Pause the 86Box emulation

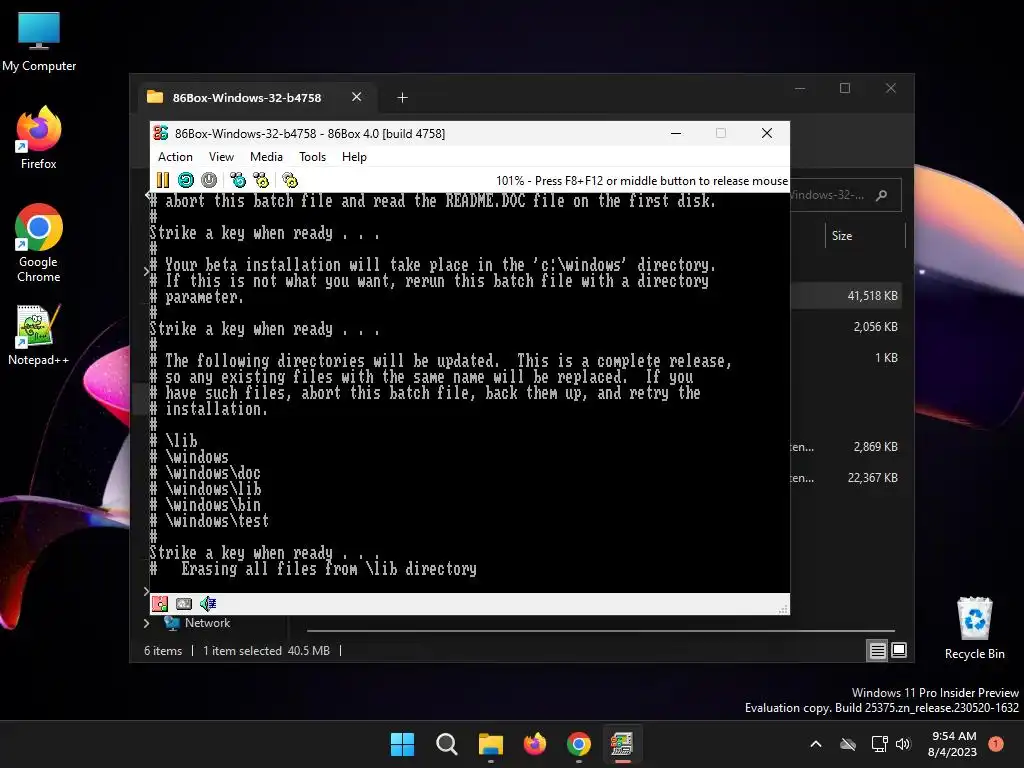(163, 180)
